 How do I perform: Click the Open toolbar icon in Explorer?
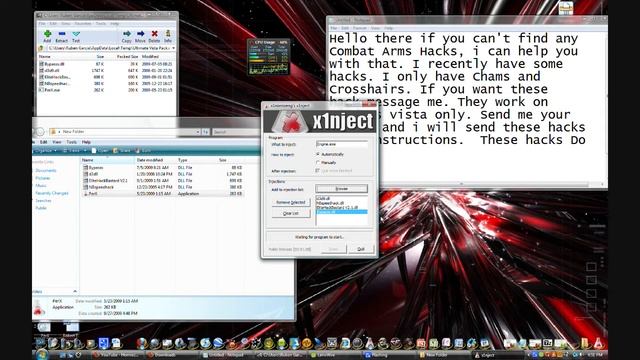pos(94,151)
